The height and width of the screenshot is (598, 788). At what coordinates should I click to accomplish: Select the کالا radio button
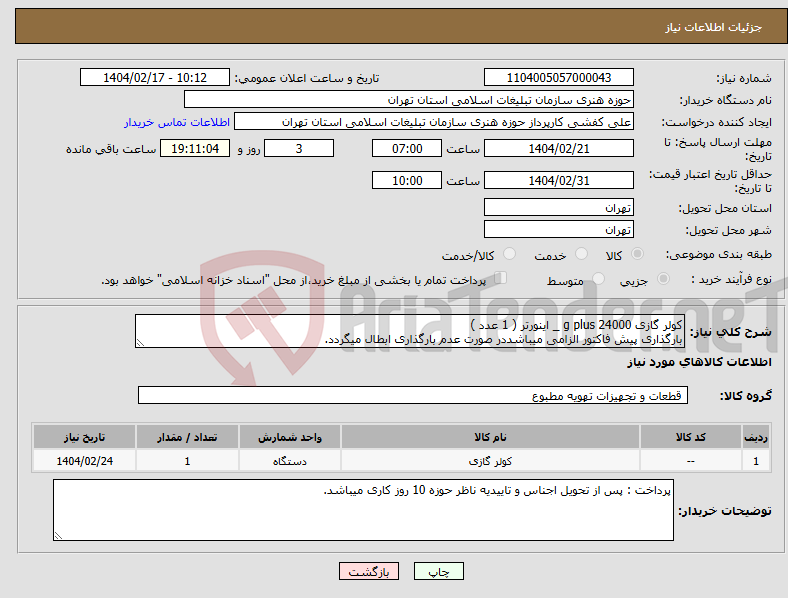click(x=637, y=254)
